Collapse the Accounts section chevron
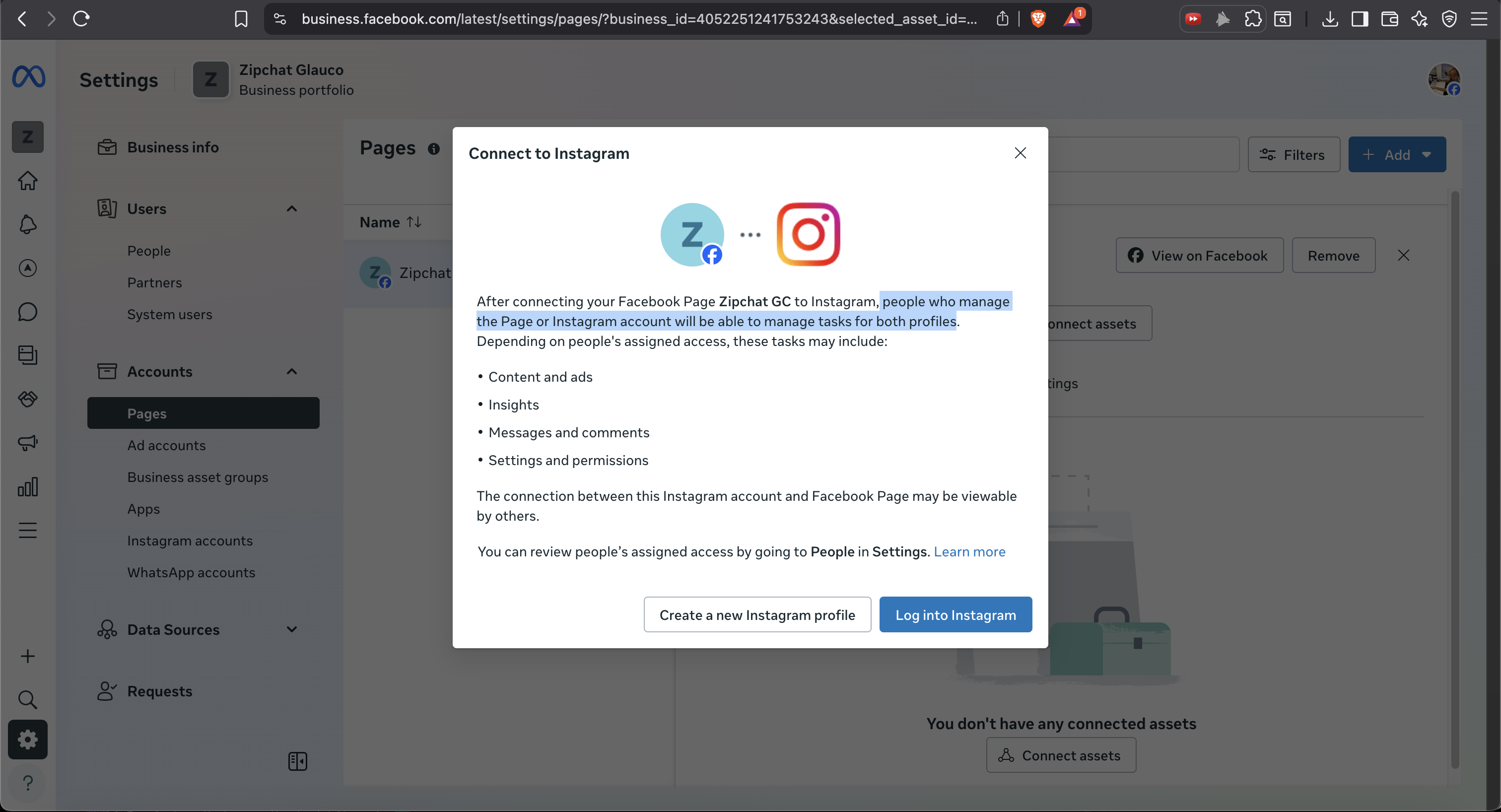The height and width of the screenshot is (812, 1501). click(292, 372)
